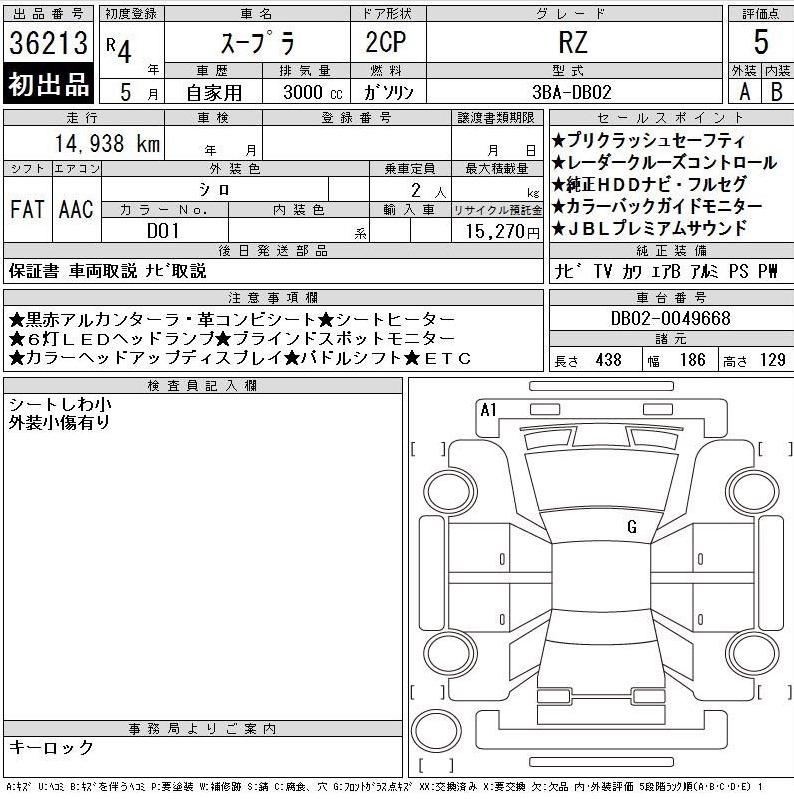The height and width of the screenshot is (799, 794).
Task: Click the overall evaluation score 5
Action: coord(761,42)
